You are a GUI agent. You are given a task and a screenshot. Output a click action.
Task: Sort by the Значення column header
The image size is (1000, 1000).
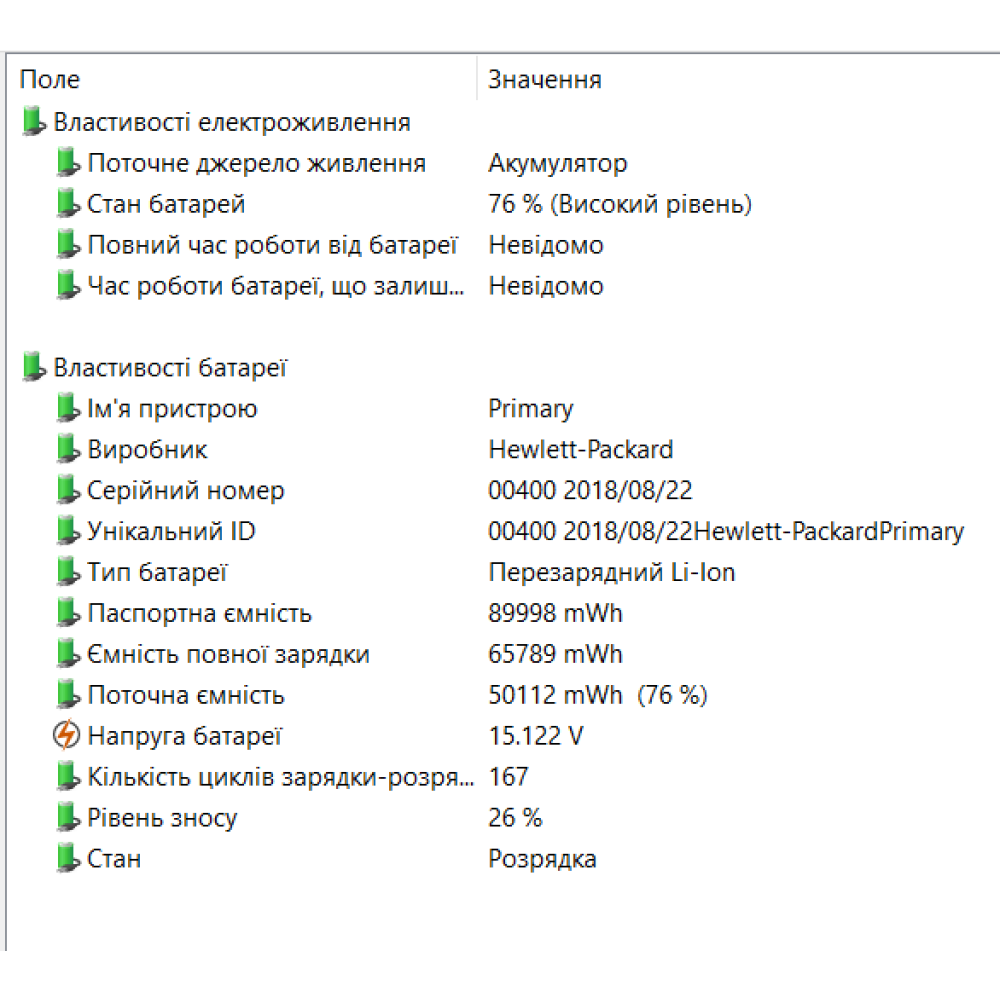[x=545, y=80]
